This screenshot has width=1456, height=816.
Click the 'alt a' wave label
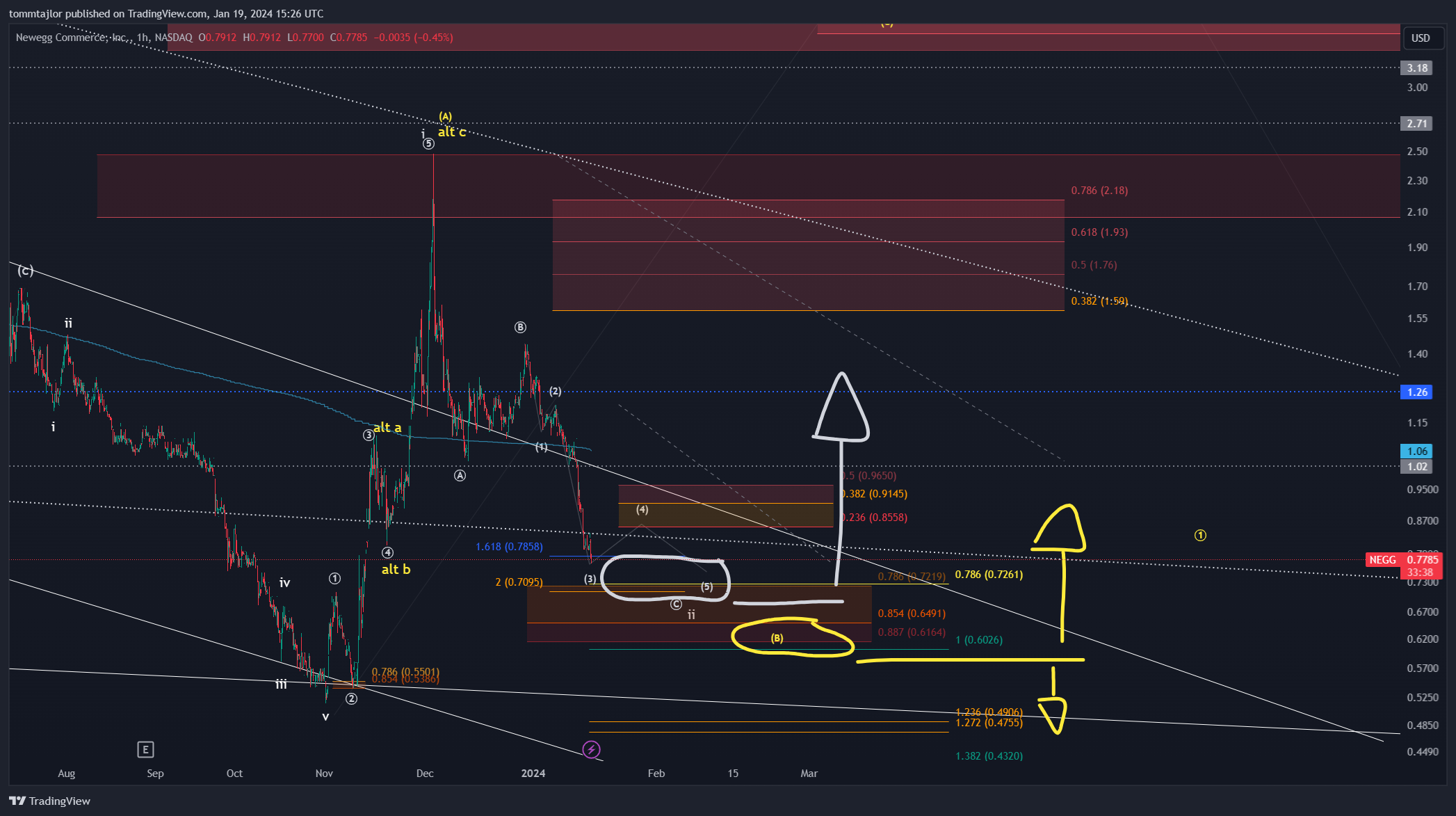[387, 427]
